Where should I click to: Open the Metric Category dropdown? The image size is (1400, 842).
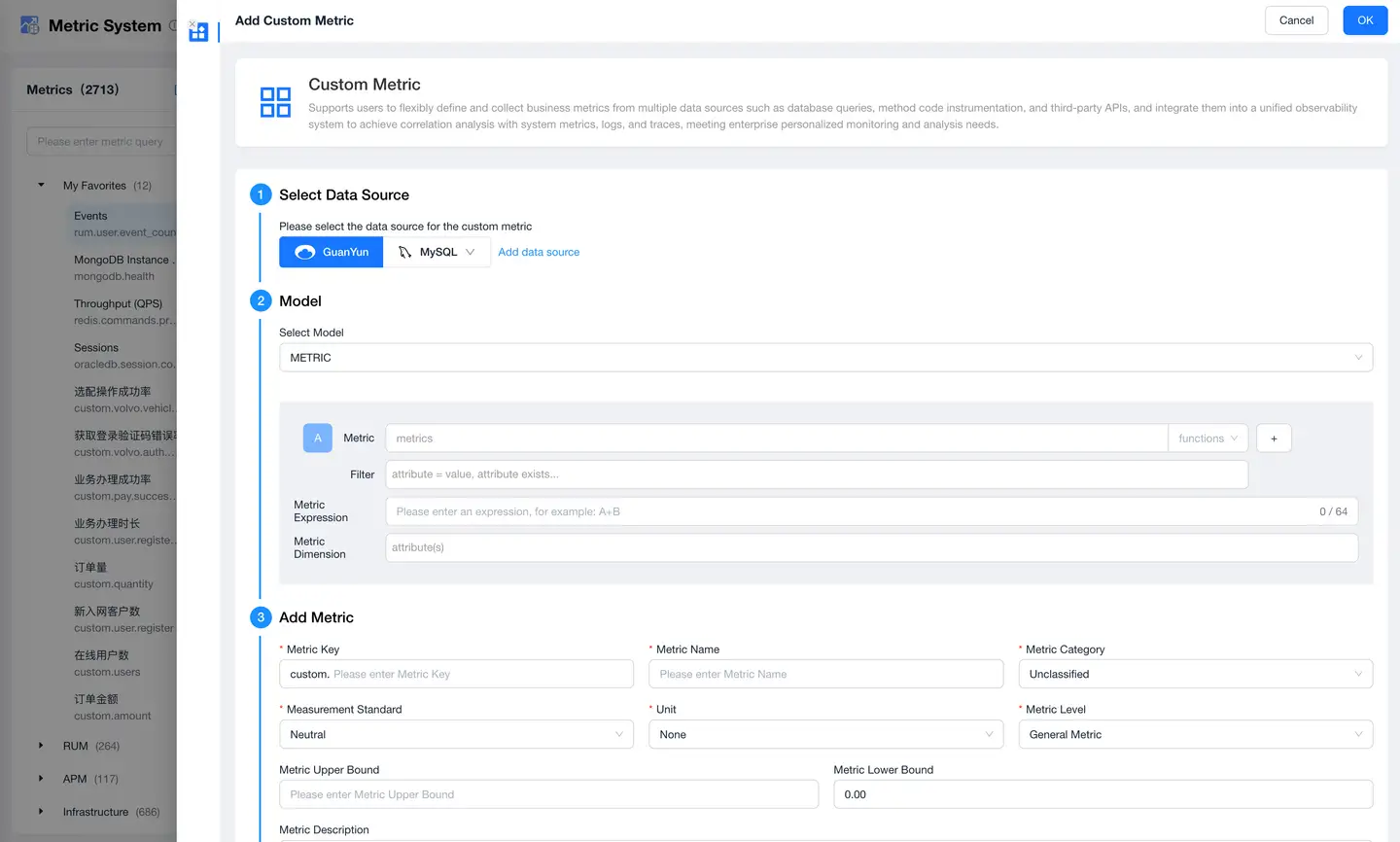point(1195,674)
